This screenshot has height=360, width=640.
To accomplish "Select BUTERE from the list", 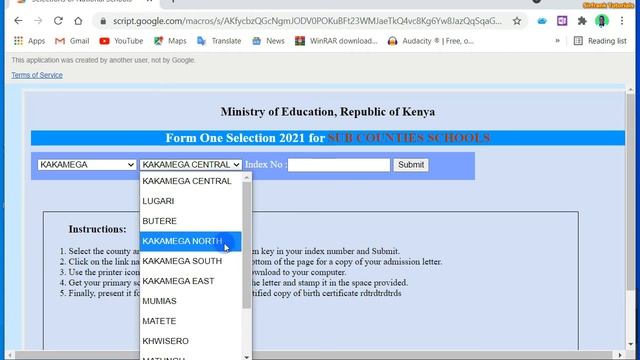I will [191, 221].
